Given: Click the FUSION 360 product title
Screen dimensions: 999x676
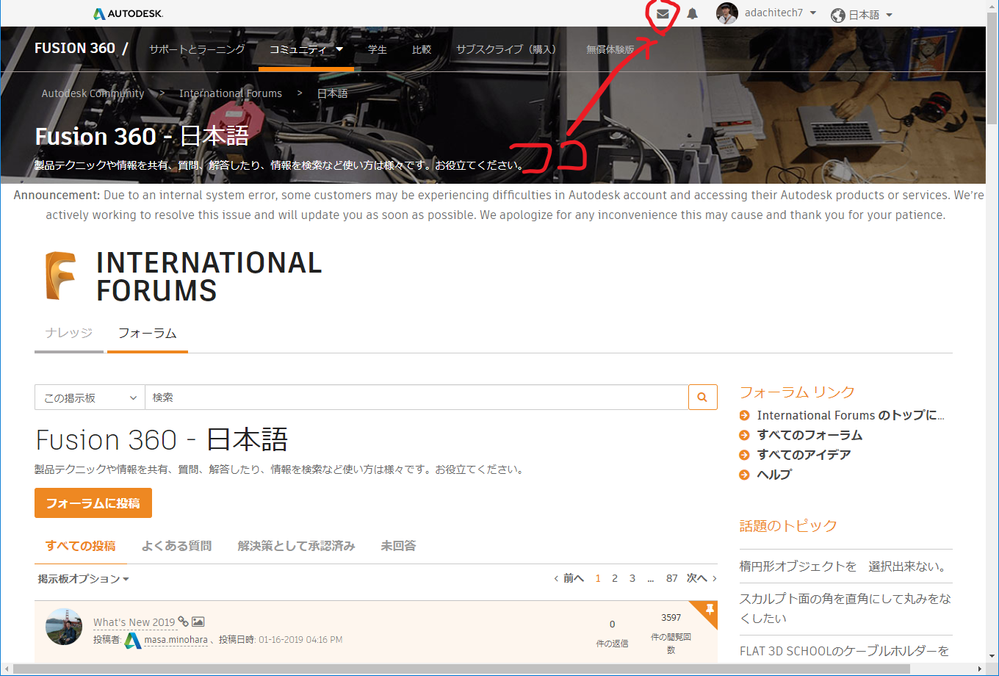Looking at the screenshot, I should click(x=75, y=48).
